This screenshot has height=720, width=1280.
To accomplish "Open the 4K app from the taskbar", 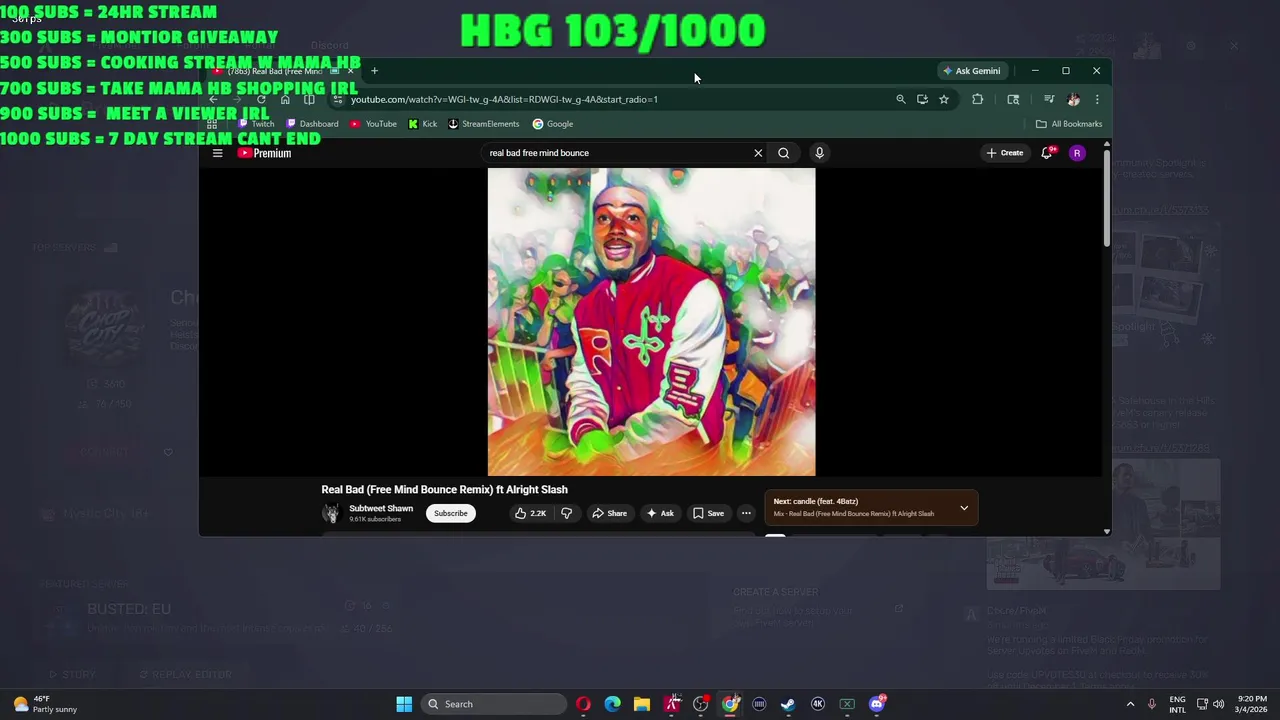I will point(818,704).
